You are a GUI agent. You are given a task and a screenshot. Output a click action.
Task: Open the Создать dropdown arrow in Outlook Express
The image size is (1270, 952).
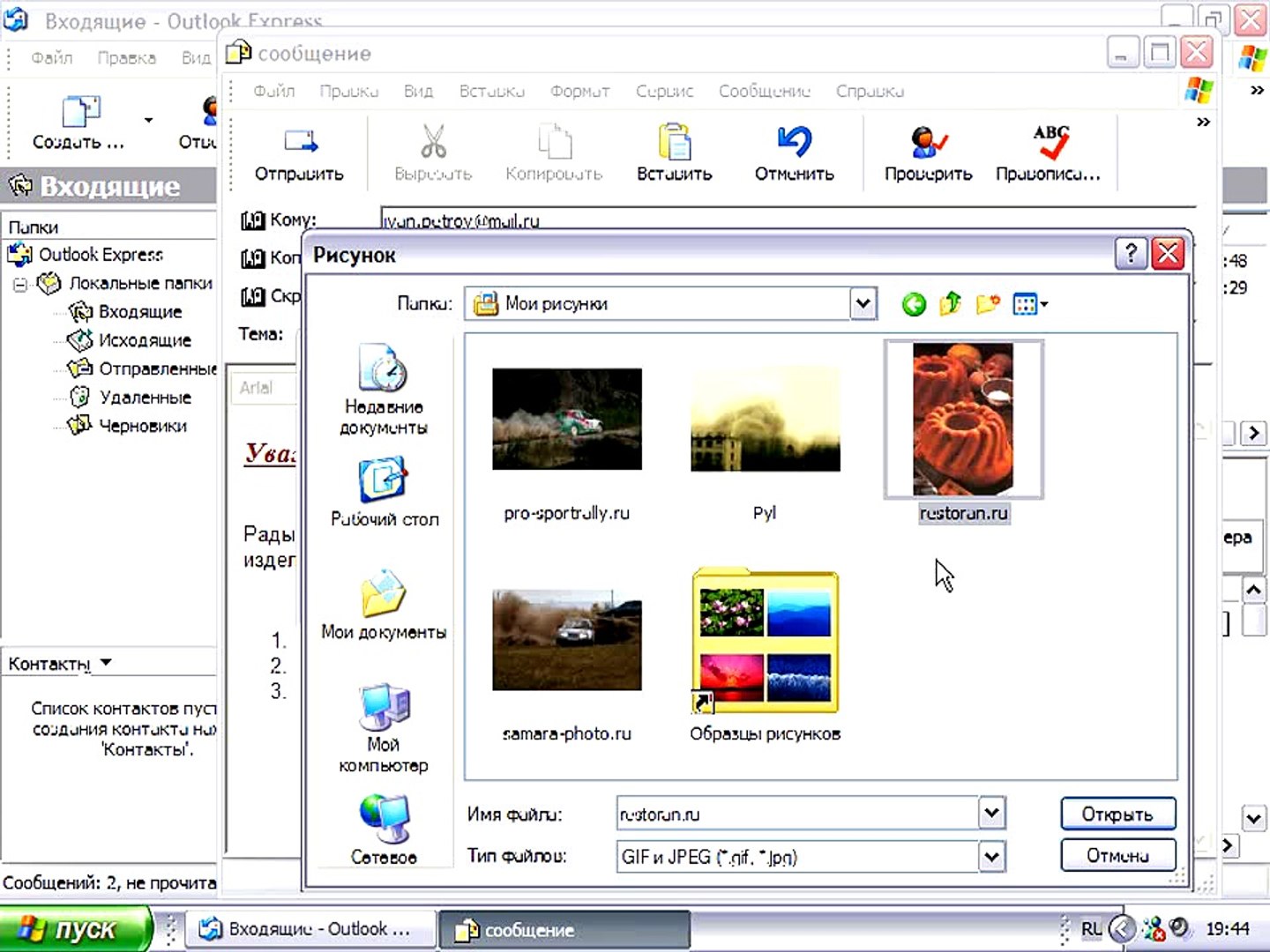[x=148, y=120]
